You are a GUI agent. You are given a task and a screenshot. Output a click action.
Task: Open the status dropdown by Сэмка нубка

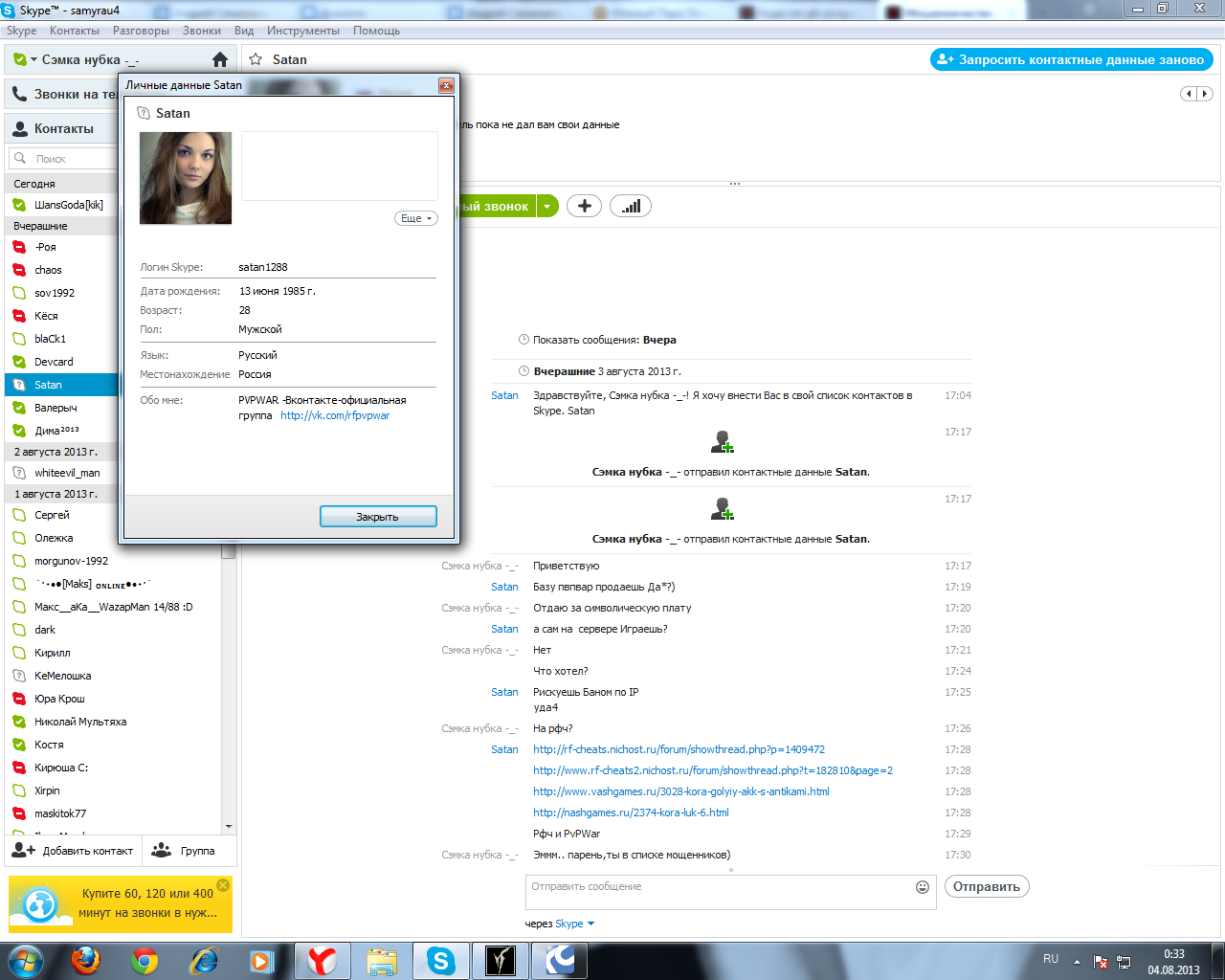tap(34, 59)
